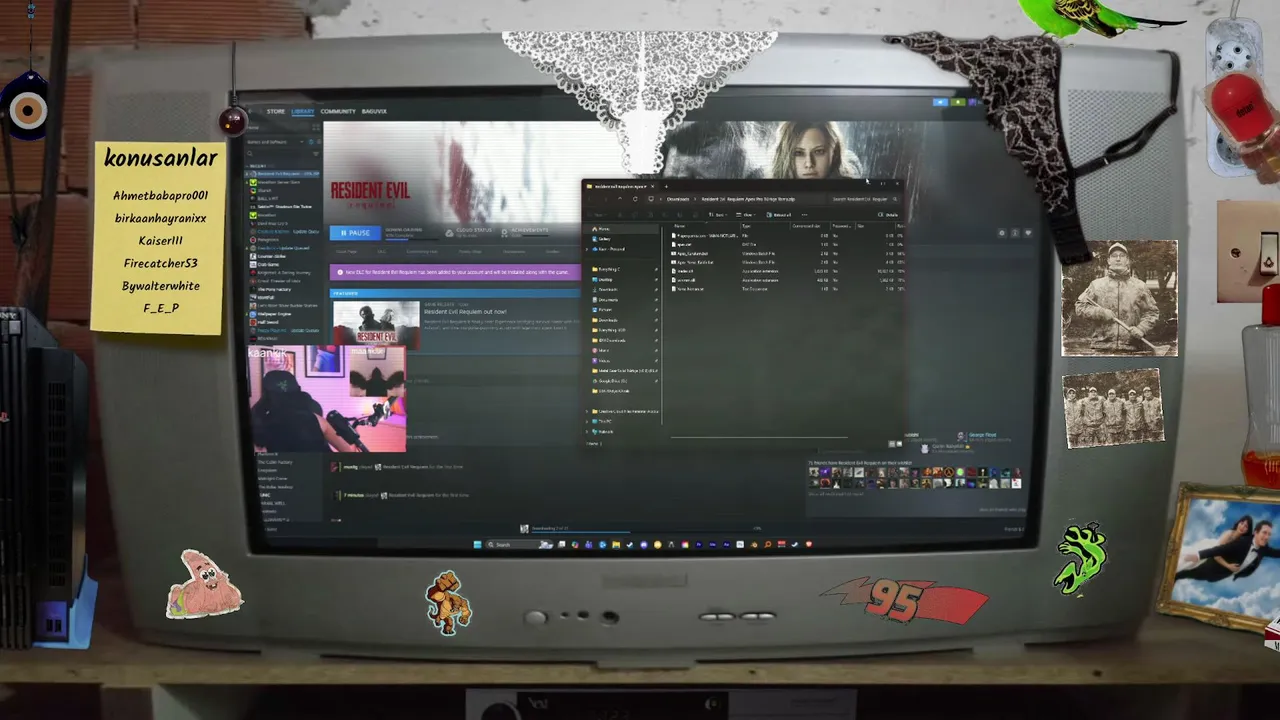The image size is (1280, 720).
Task: Open the STORE tab in Steam
Action: point(276,111)
